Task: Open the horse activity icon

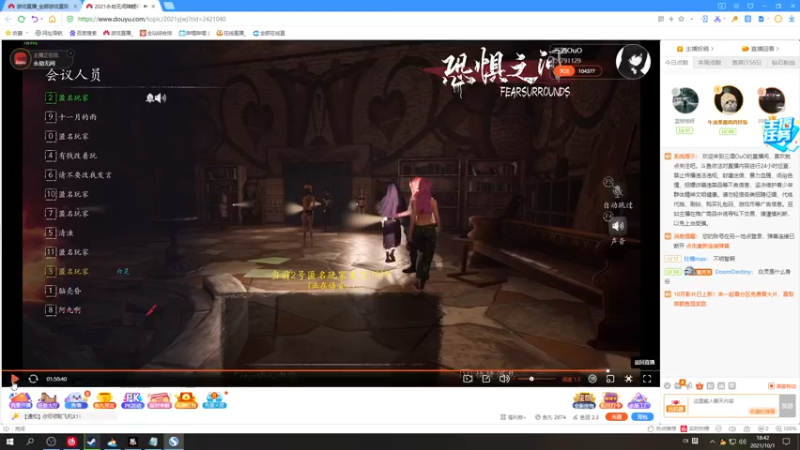Action: pos(48,401)
